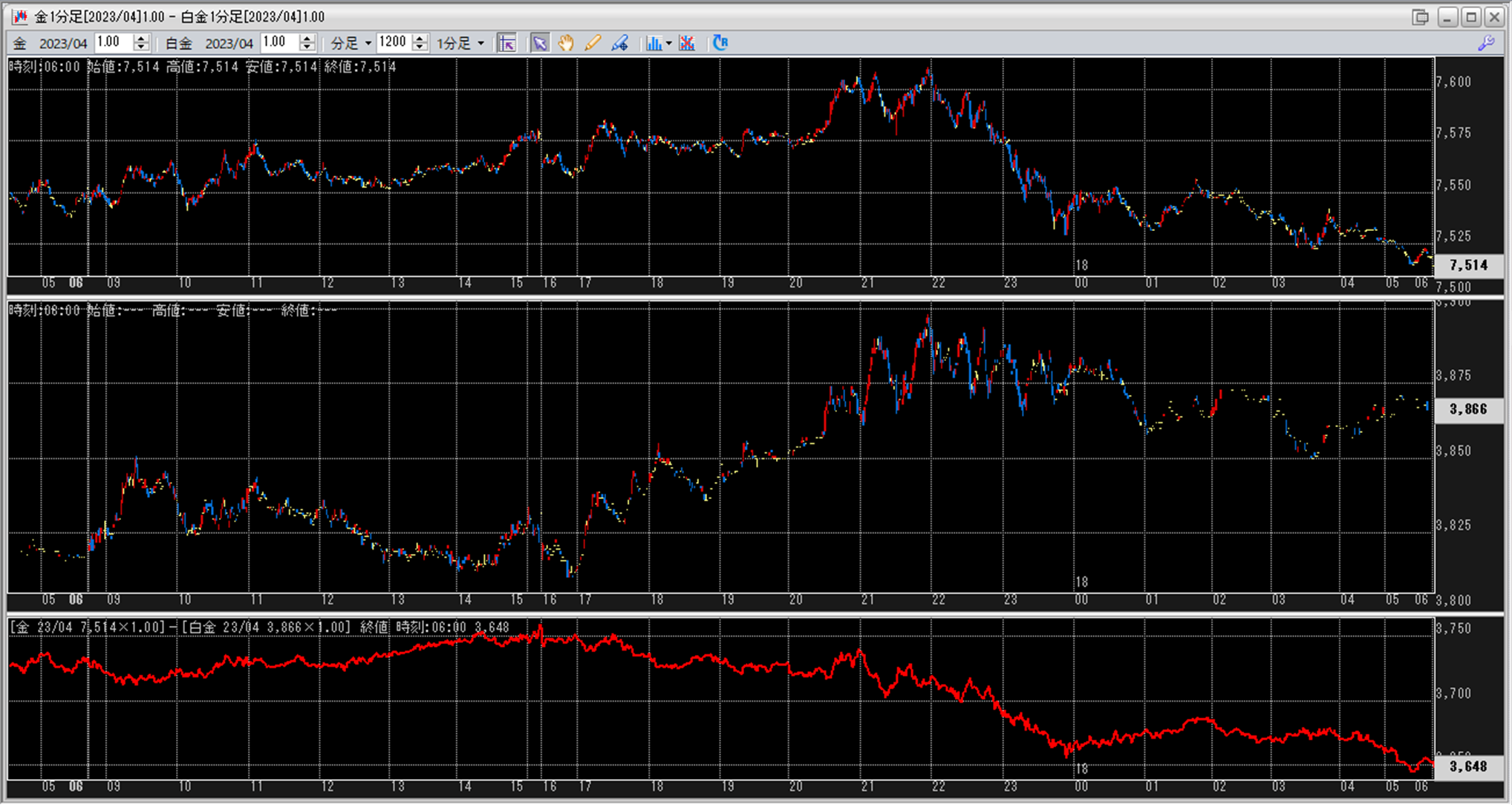Decrease the platinum 1.00 multiplier spinner
Image resolution: width=1512 pixels, height=805 pixels.
(x=307, y=48)
